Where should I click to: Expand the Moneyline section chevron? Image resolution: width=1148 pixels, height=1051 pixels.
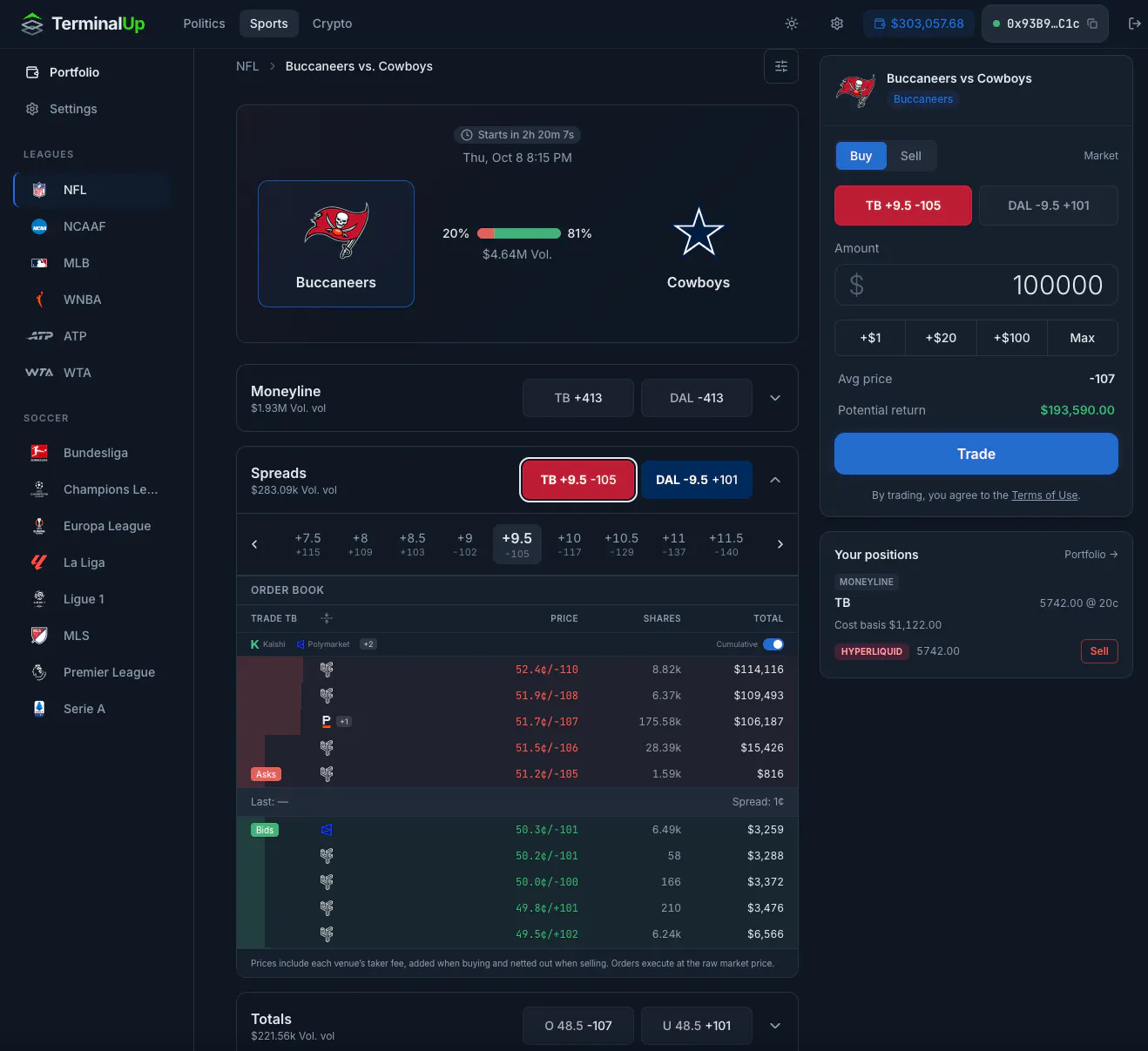(x=775, y=398)
